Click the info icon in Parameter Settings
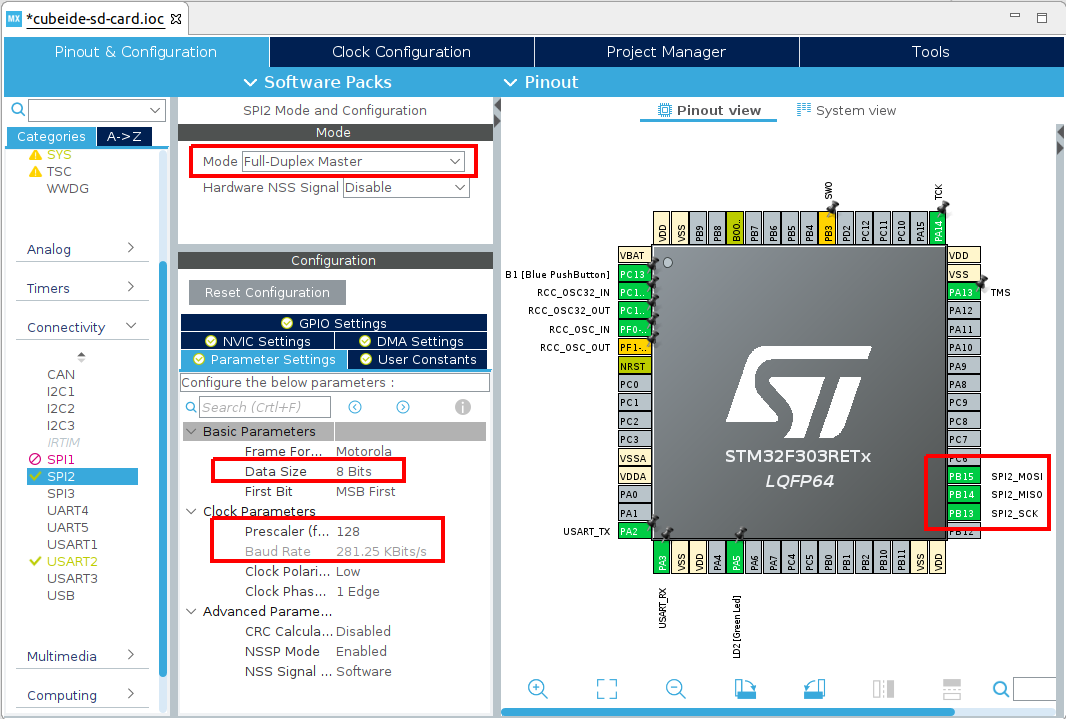The image size is (1066, 719). (462, 407)
